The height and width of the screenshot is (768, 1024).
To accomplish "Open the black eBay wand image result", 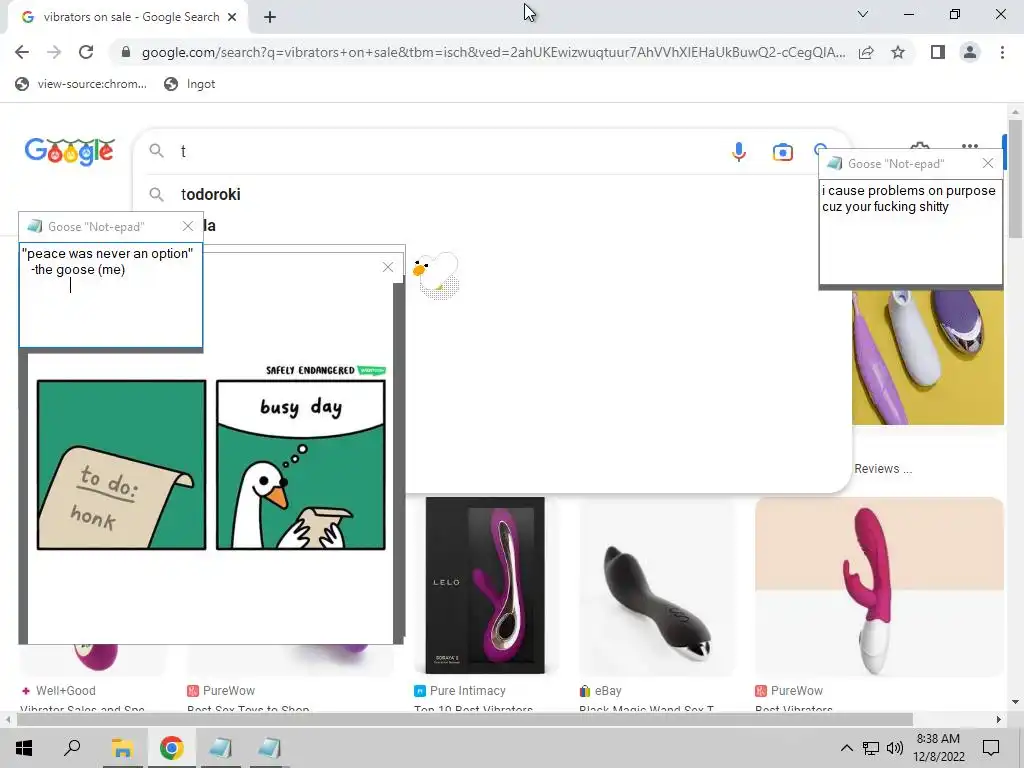I will tap(657, 585).
